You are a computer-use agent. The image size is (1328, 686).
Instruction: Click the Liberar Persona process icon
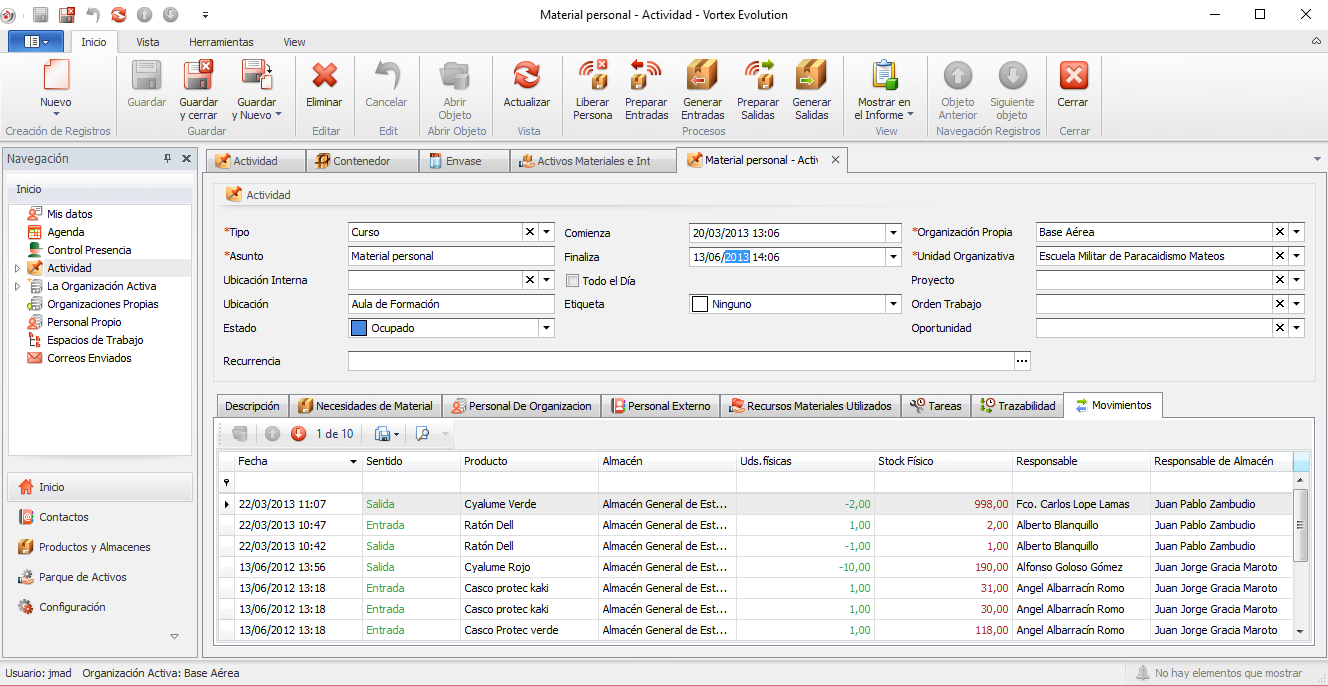(x=593, y=77)
